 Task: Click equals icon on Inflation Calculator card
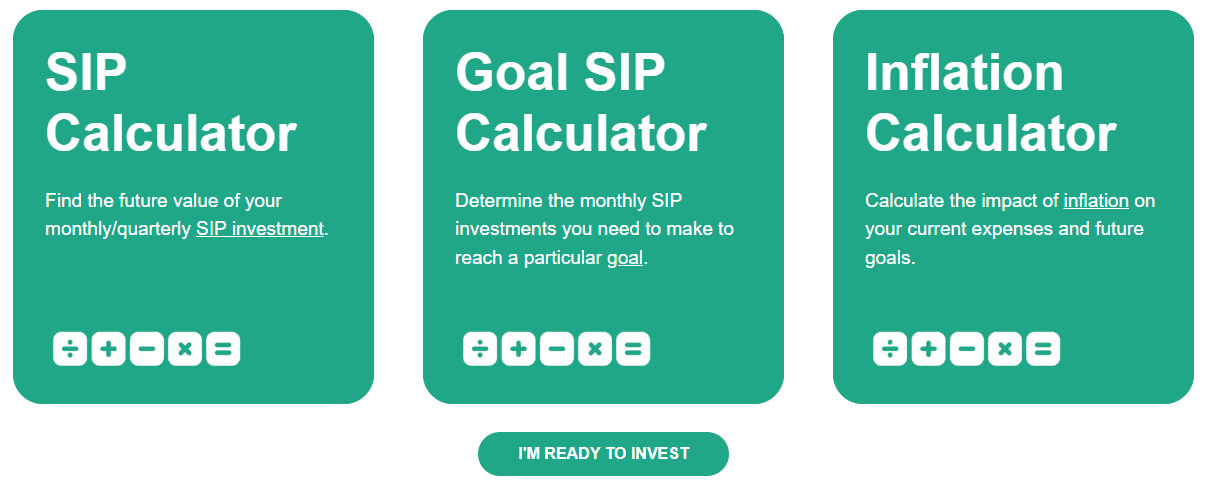(x=1043, y=349)
